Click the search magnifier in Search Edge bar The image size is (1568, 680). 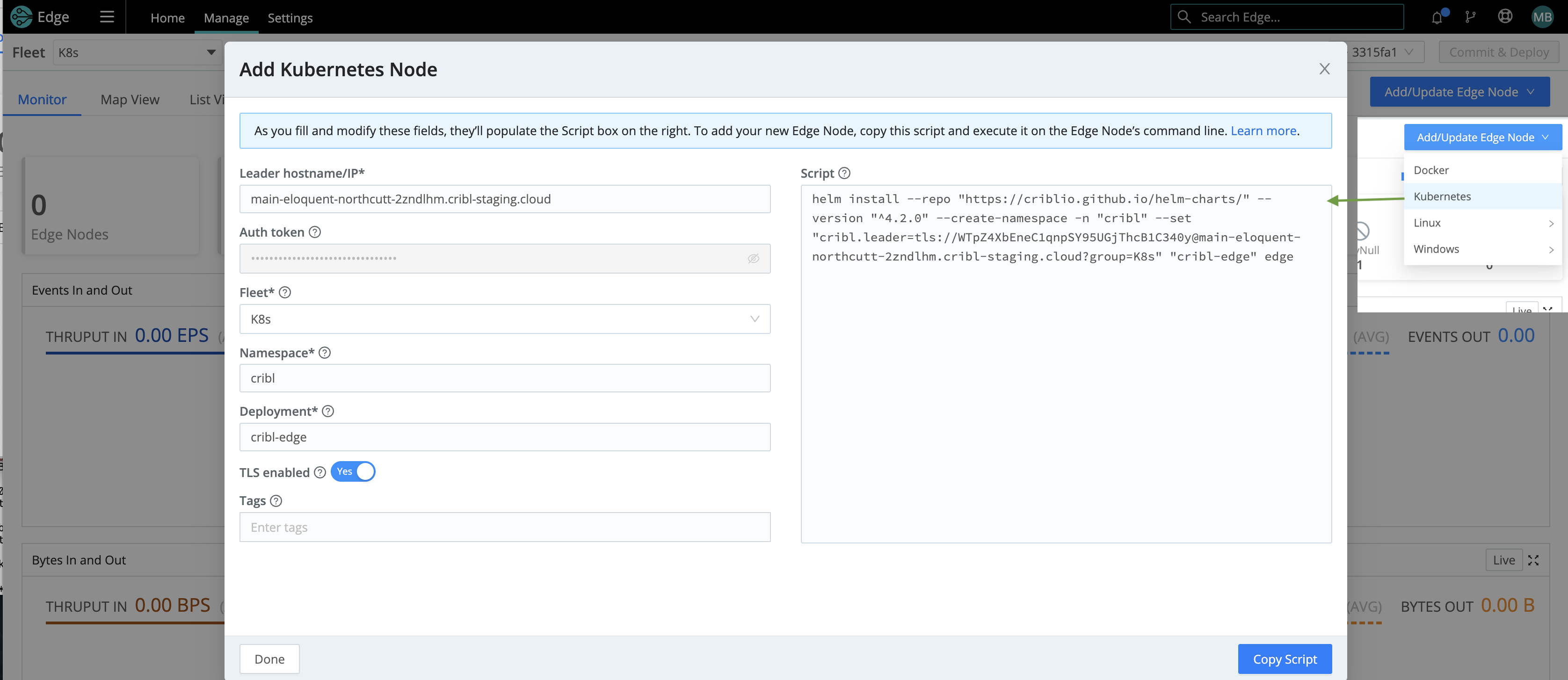(x=1184, y=16)
